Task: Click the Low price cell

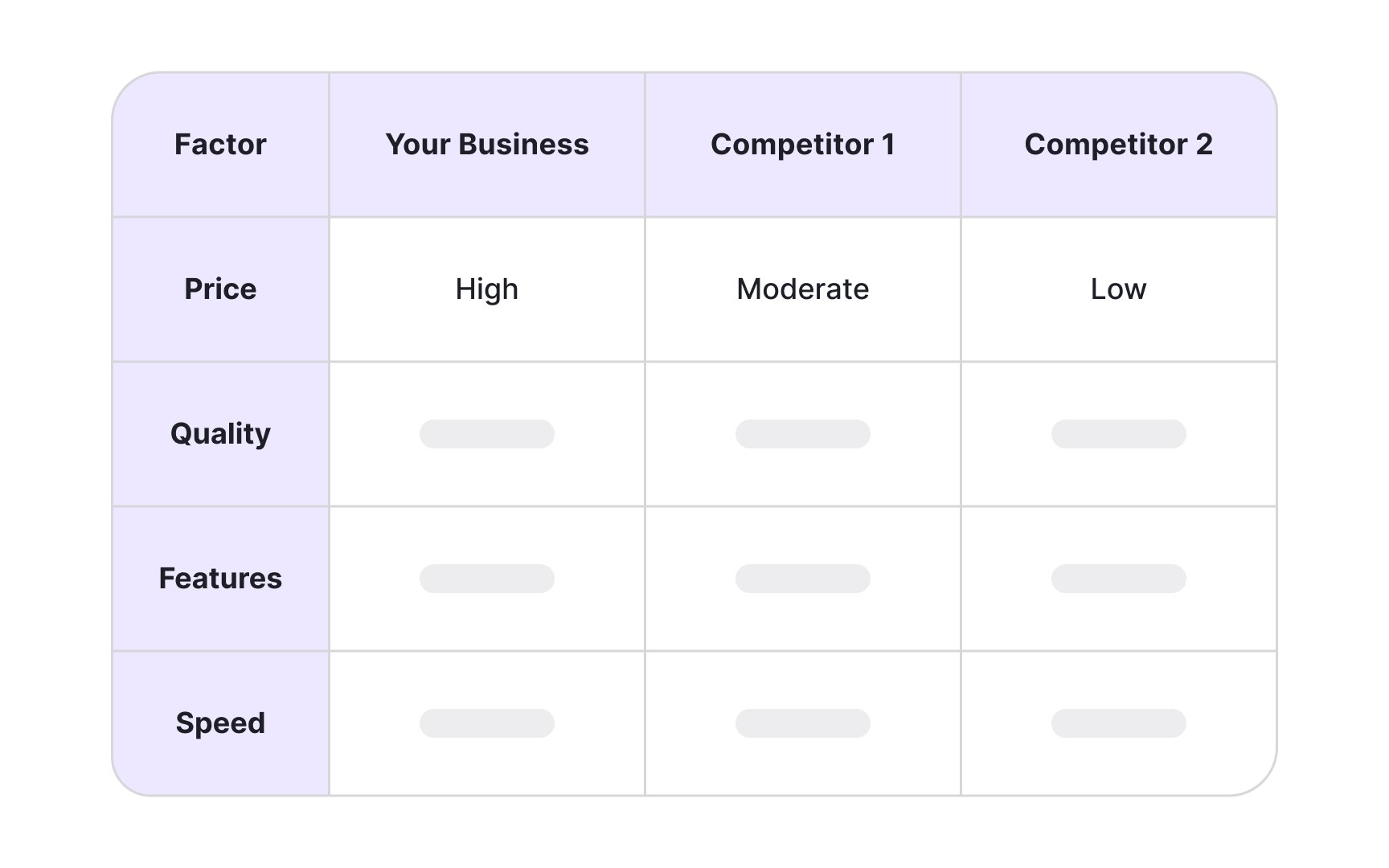Action: [1118, 289]
